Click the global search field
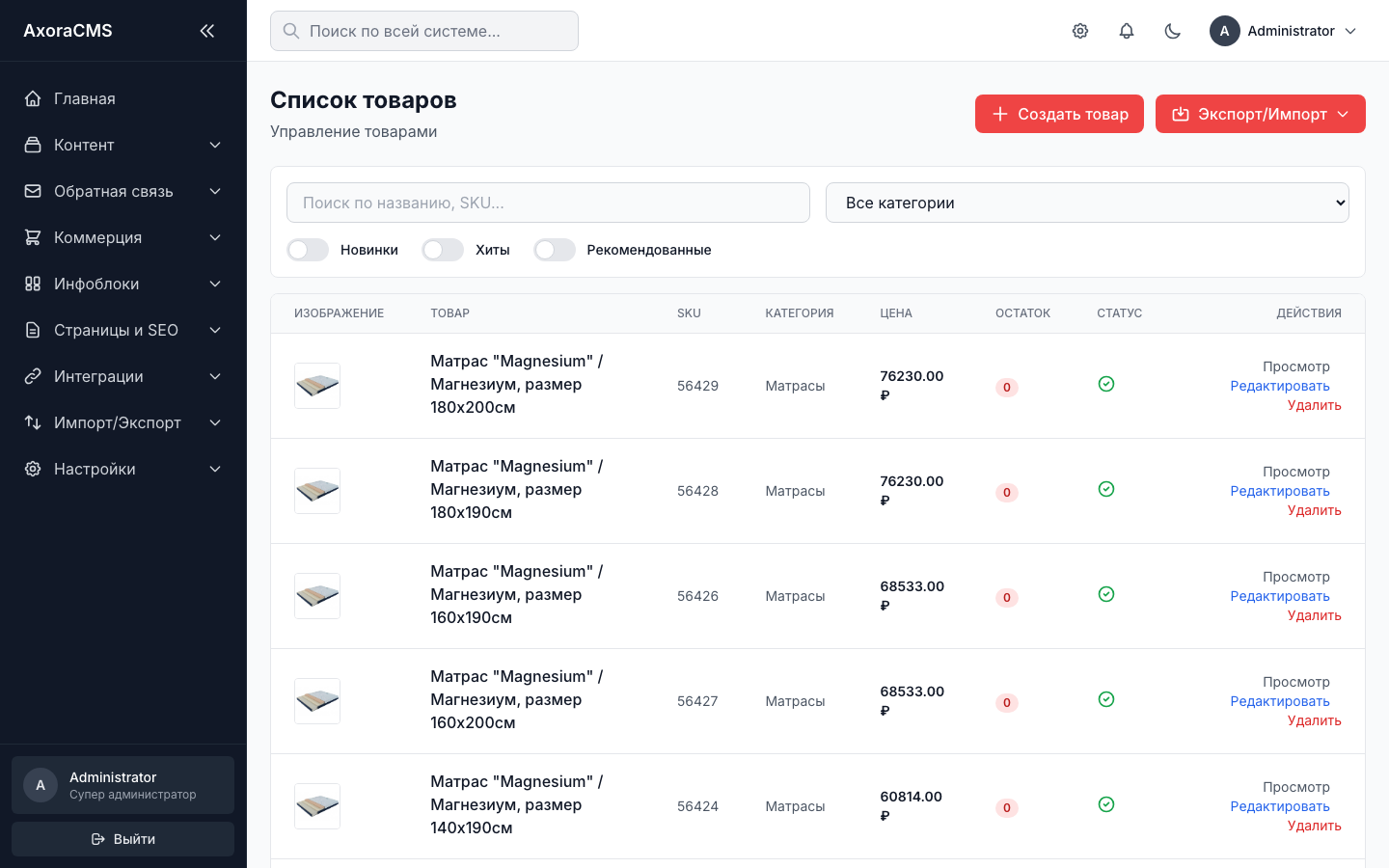The height and width of the screenshot is (868, 1389). coord(424,31)
